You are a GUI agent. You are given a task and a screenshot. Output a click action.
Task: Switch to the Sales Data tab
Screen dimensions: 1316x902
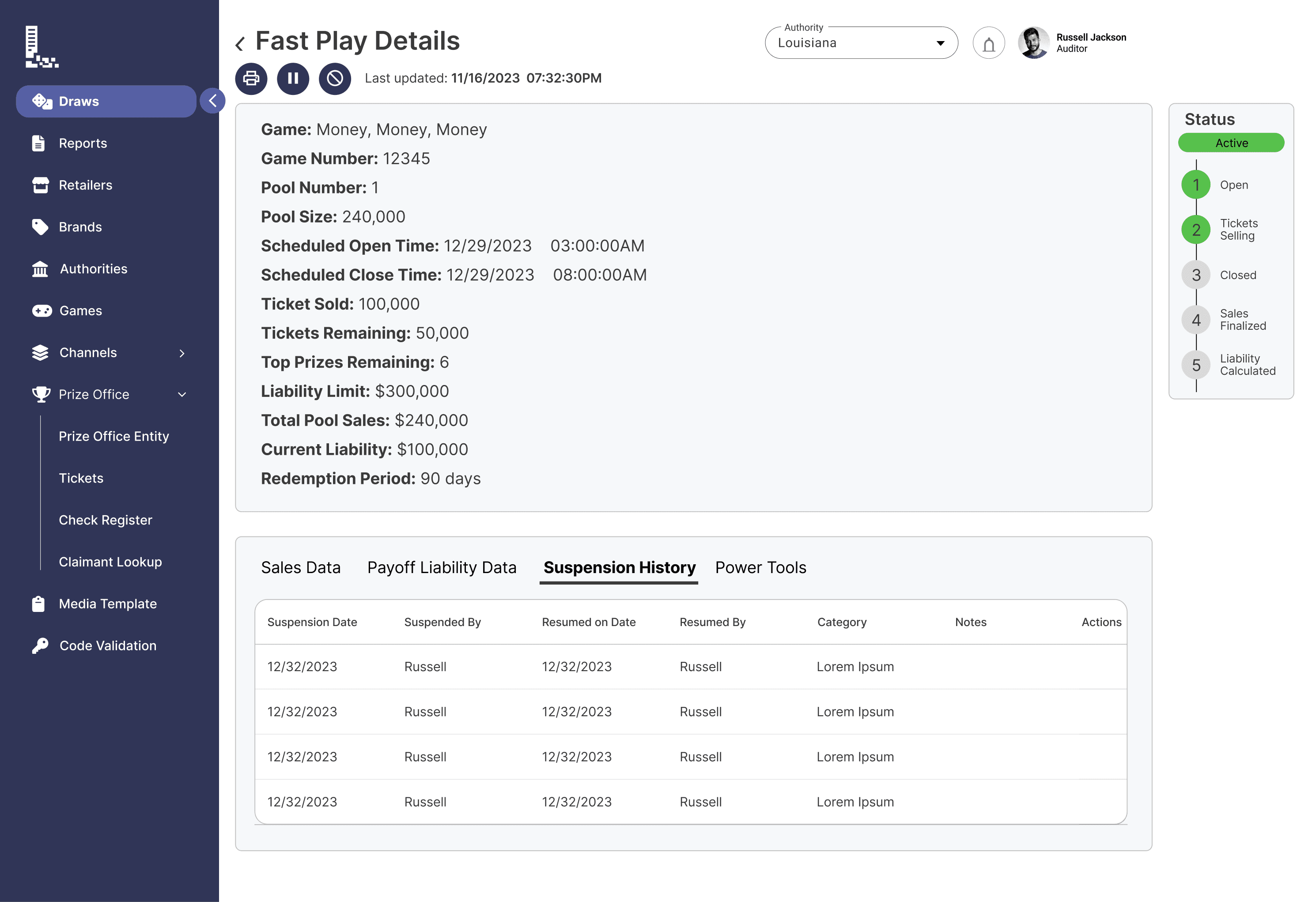pos(301,567)
